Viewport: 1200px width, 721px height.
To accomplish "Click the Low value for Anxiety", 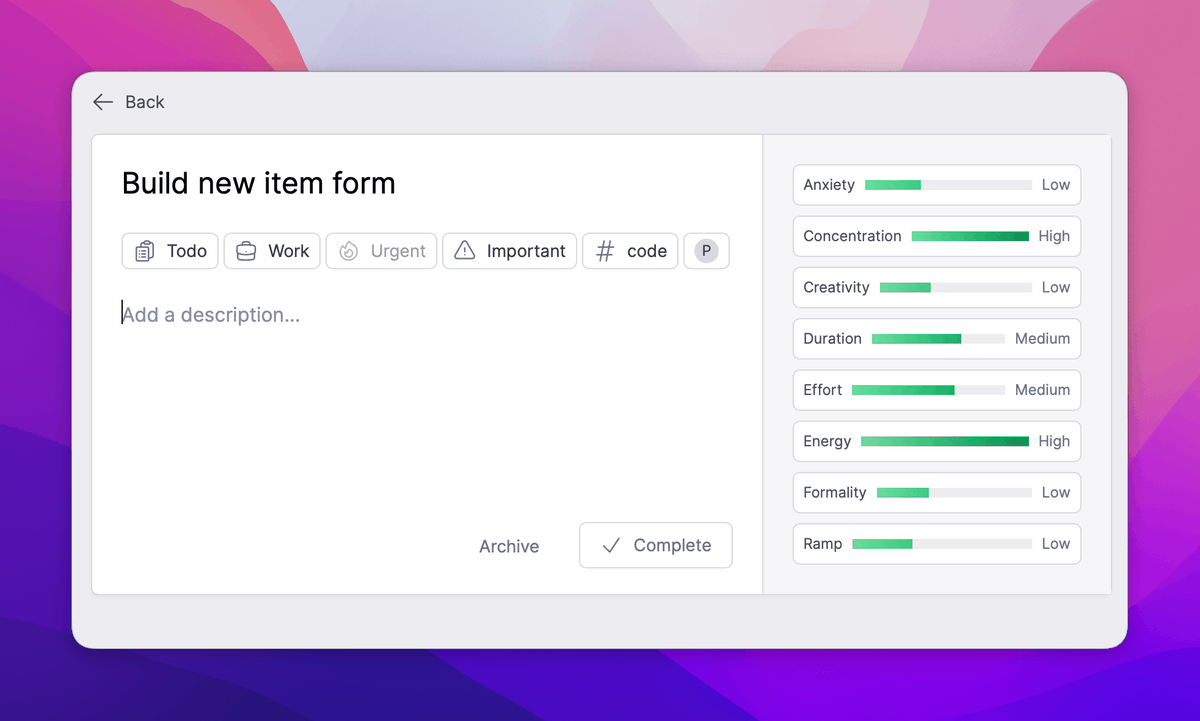I will coord(1056,185).
